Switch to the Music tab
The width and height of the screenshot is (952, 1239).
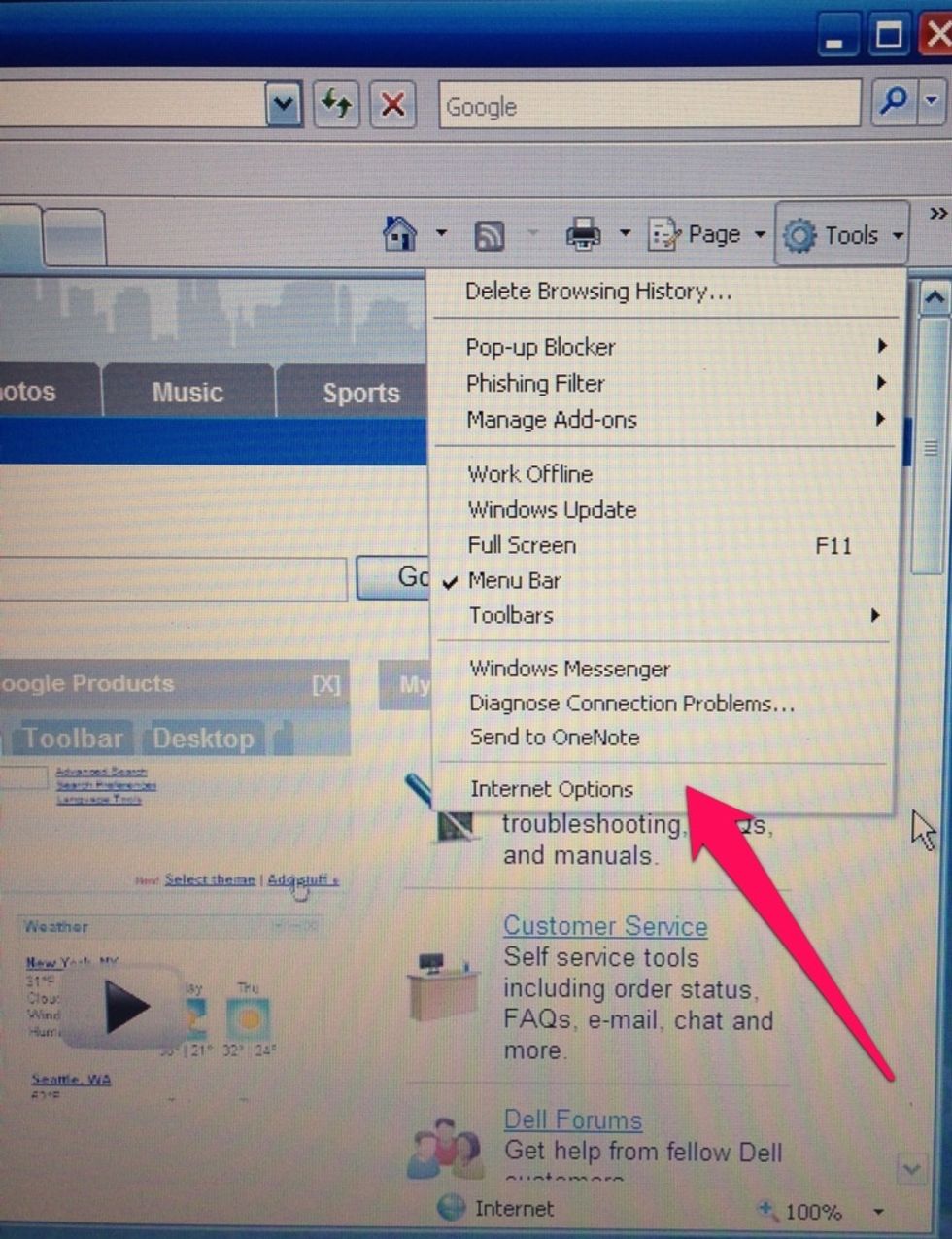(x=188, y=393)
